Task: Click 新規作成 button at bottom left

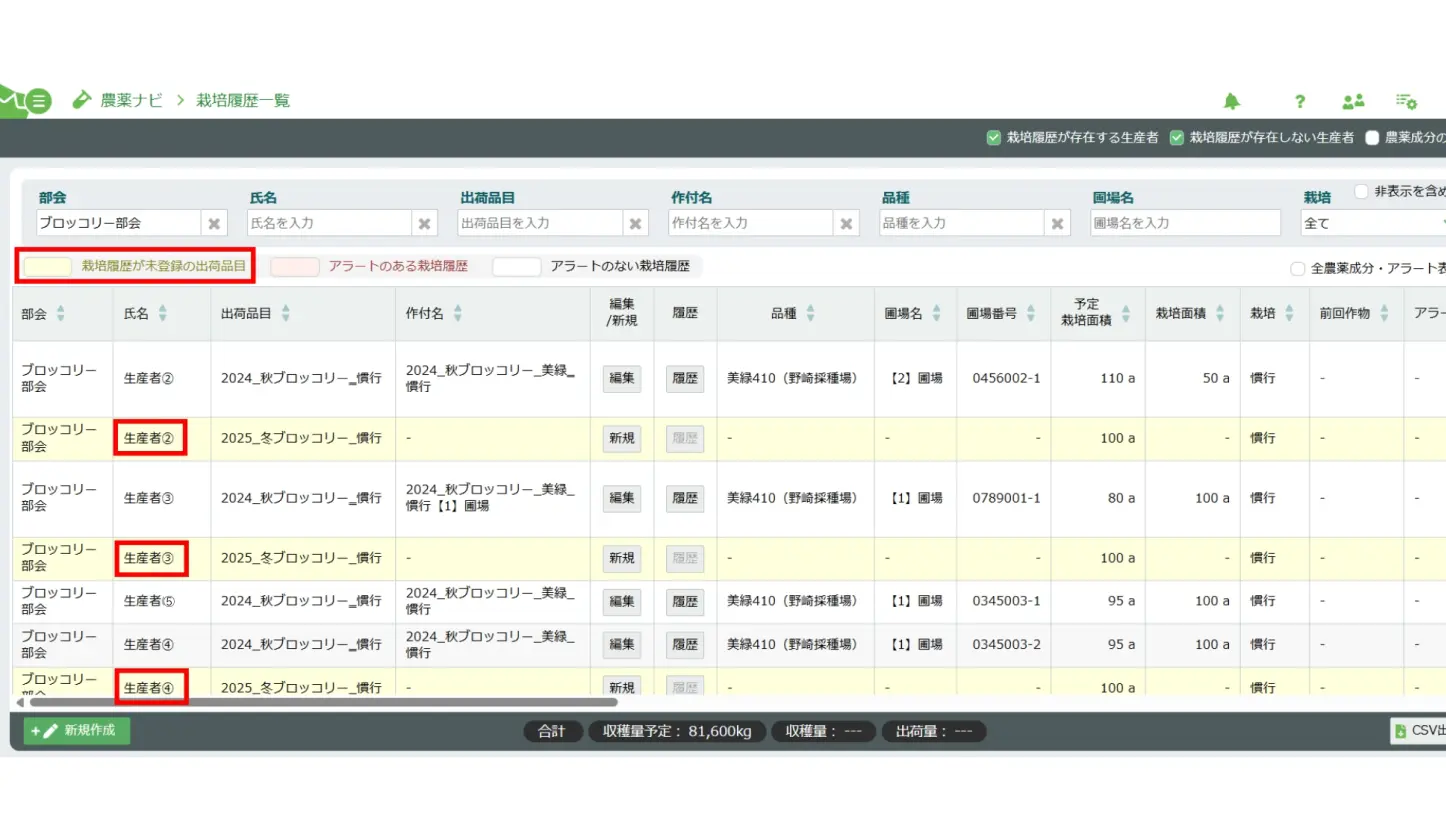Action: (77, 731)
